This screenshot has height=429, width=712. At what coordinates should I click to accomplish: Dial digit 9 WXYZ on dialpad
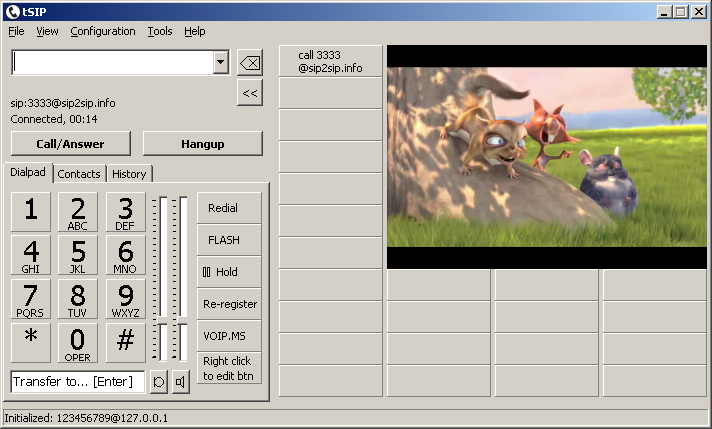[x=125, y=299]
